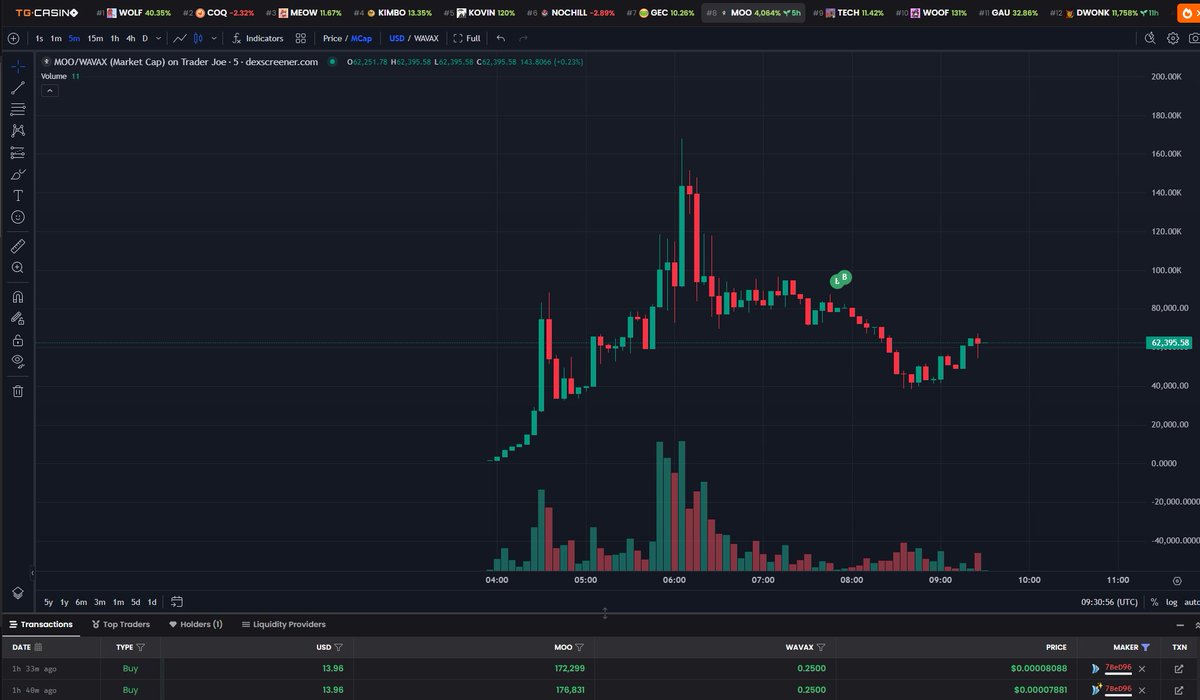The image size is (1200, 700).
Task: Switch to the Liquidity Providers tab
Action: pos(283,624)
